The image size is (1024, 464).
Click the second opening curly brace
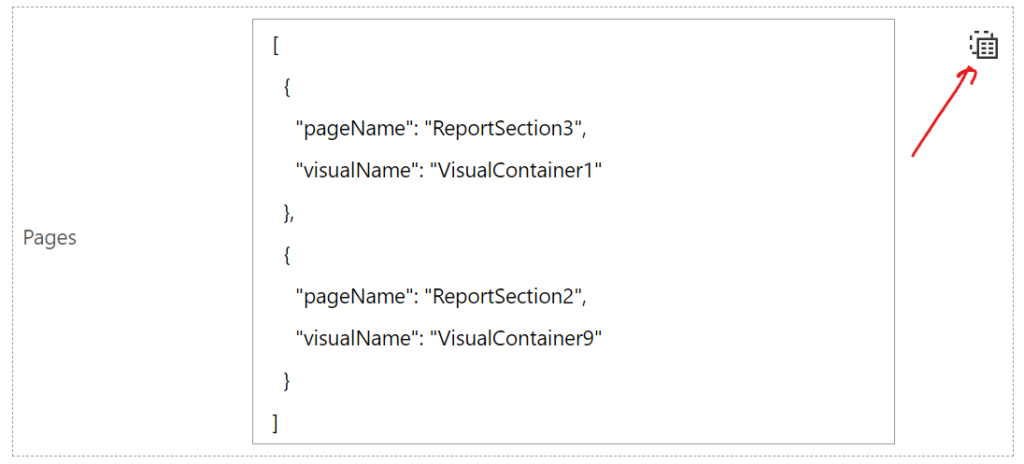[287, 255]
